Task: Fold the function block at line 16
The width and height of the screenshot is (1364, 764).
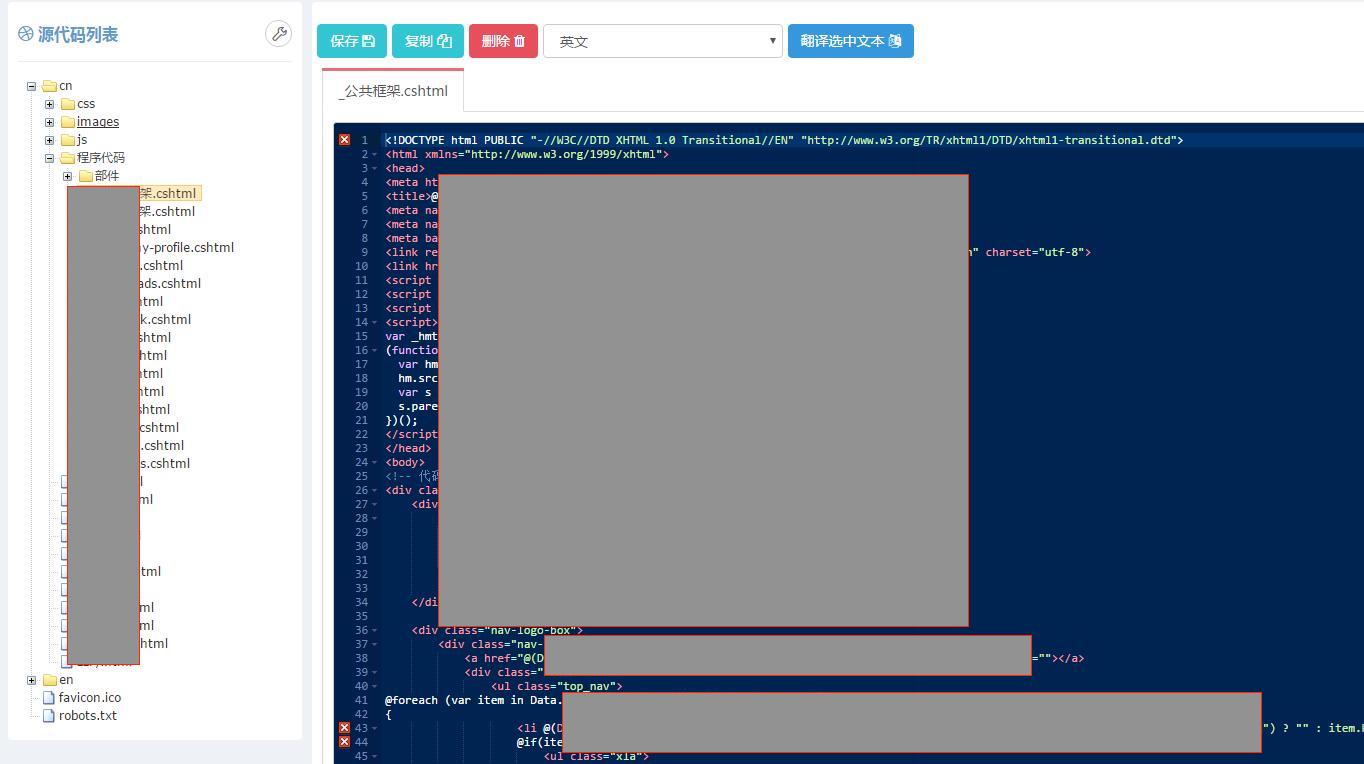Action: (x=375, y=350)
